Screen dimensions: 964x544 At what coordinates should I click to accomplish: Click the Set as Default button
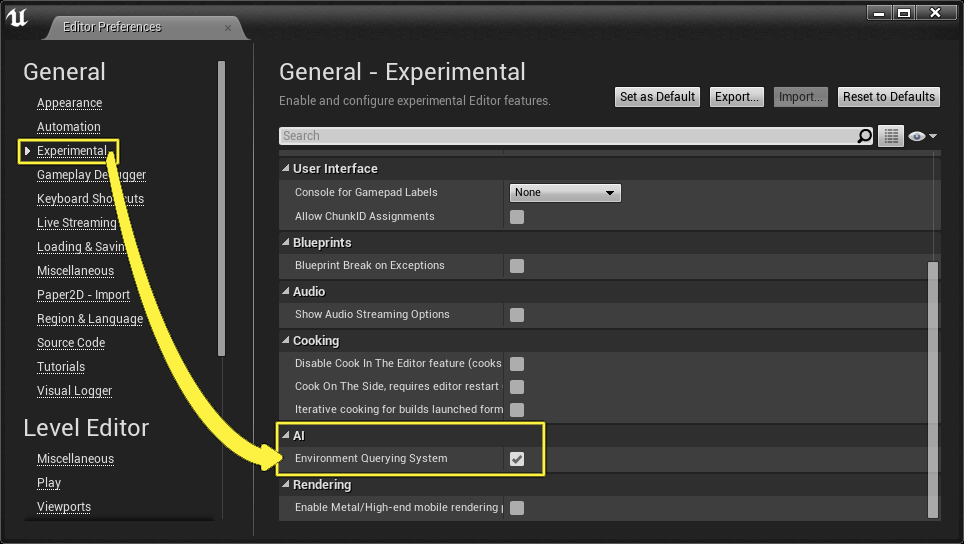click(x=657, y=97)
